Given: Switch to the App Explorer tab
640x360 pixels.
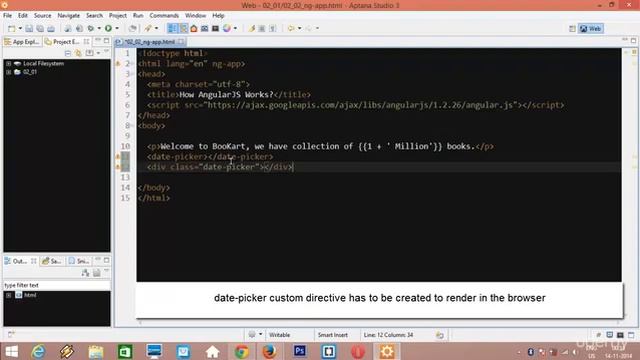Looking at the screenshot, I should [22, 42].
